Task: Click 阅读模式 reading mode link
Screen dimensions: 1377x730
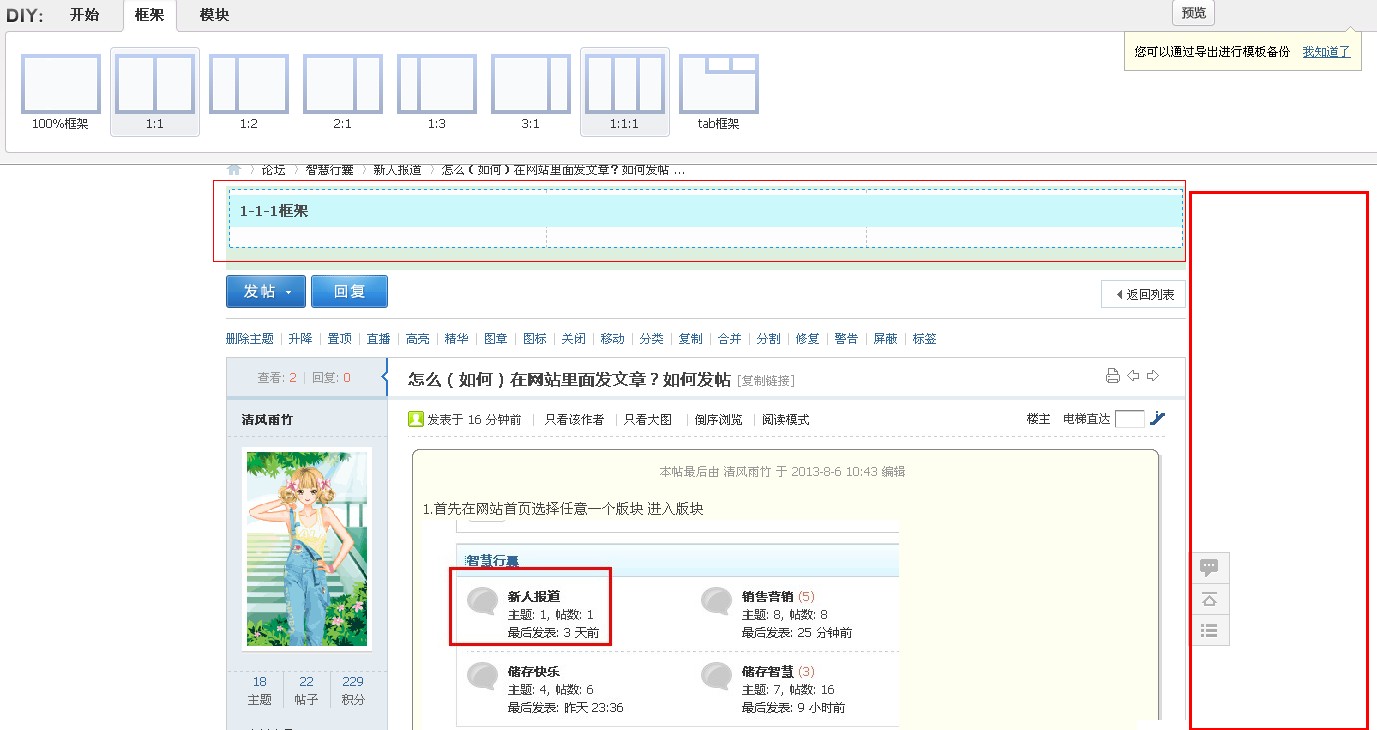Action: (x=786, y=420)
